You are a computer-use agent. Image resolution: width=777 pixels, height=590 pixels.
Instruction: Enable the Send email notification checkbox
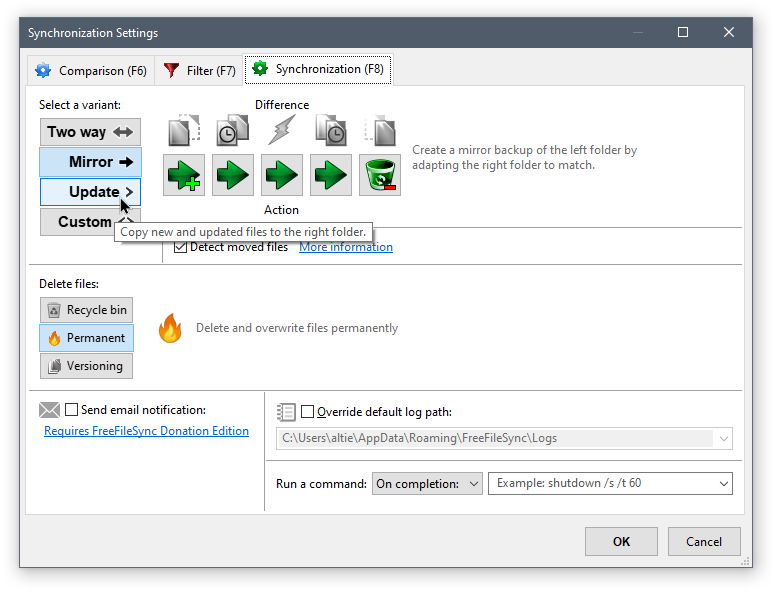pos(72,409)
